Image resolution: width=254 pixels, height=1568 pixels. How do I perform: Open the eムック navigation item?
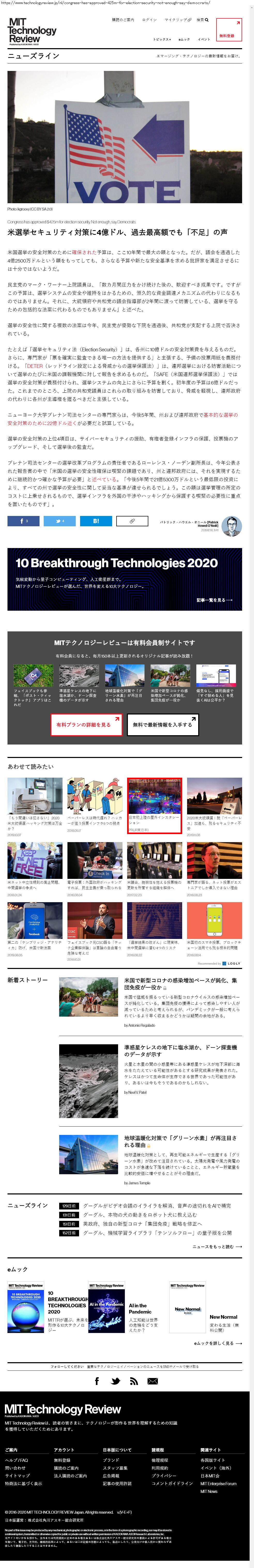coord(184,39)
